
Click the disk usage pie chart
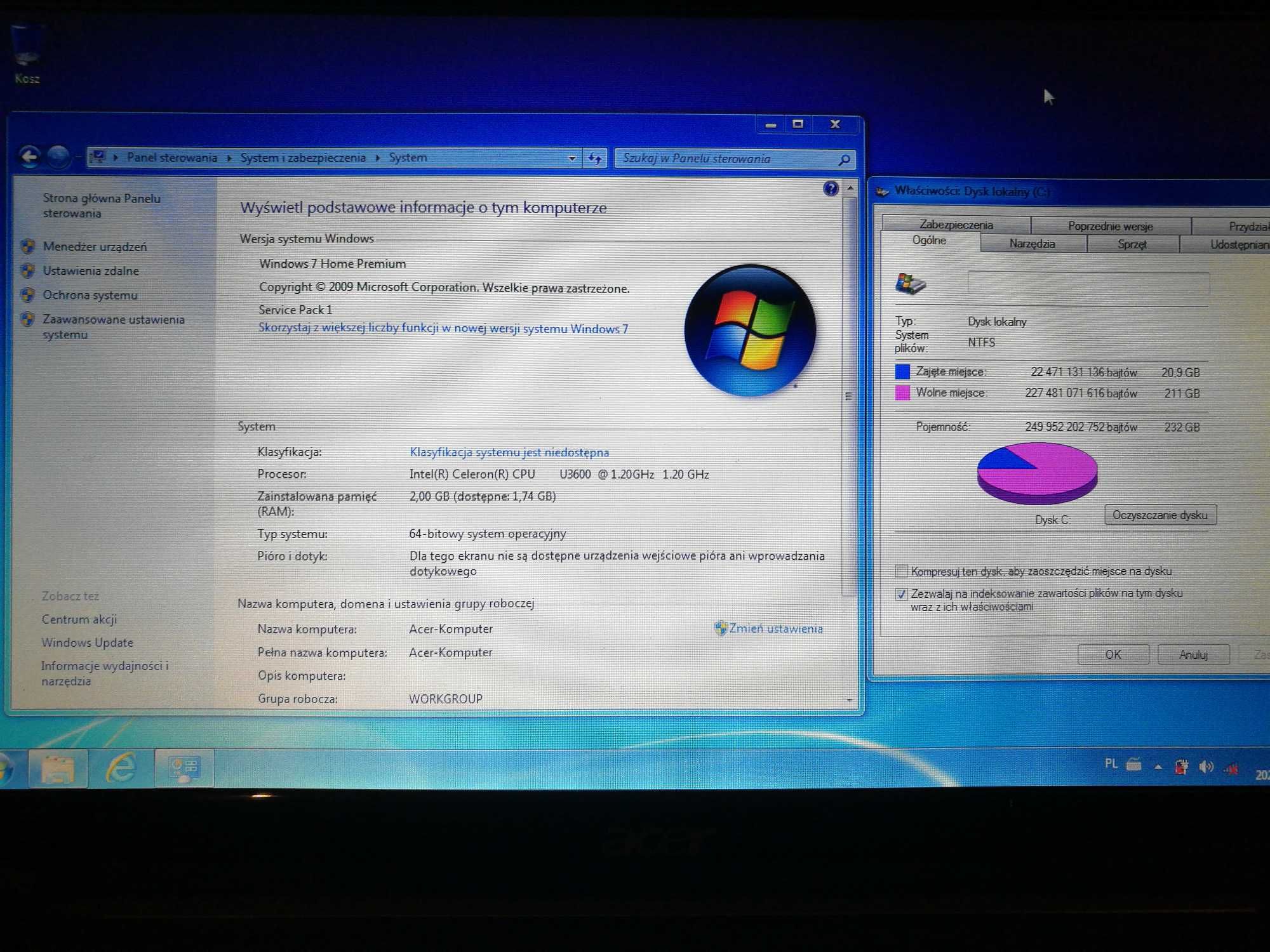click(1037, 473)
